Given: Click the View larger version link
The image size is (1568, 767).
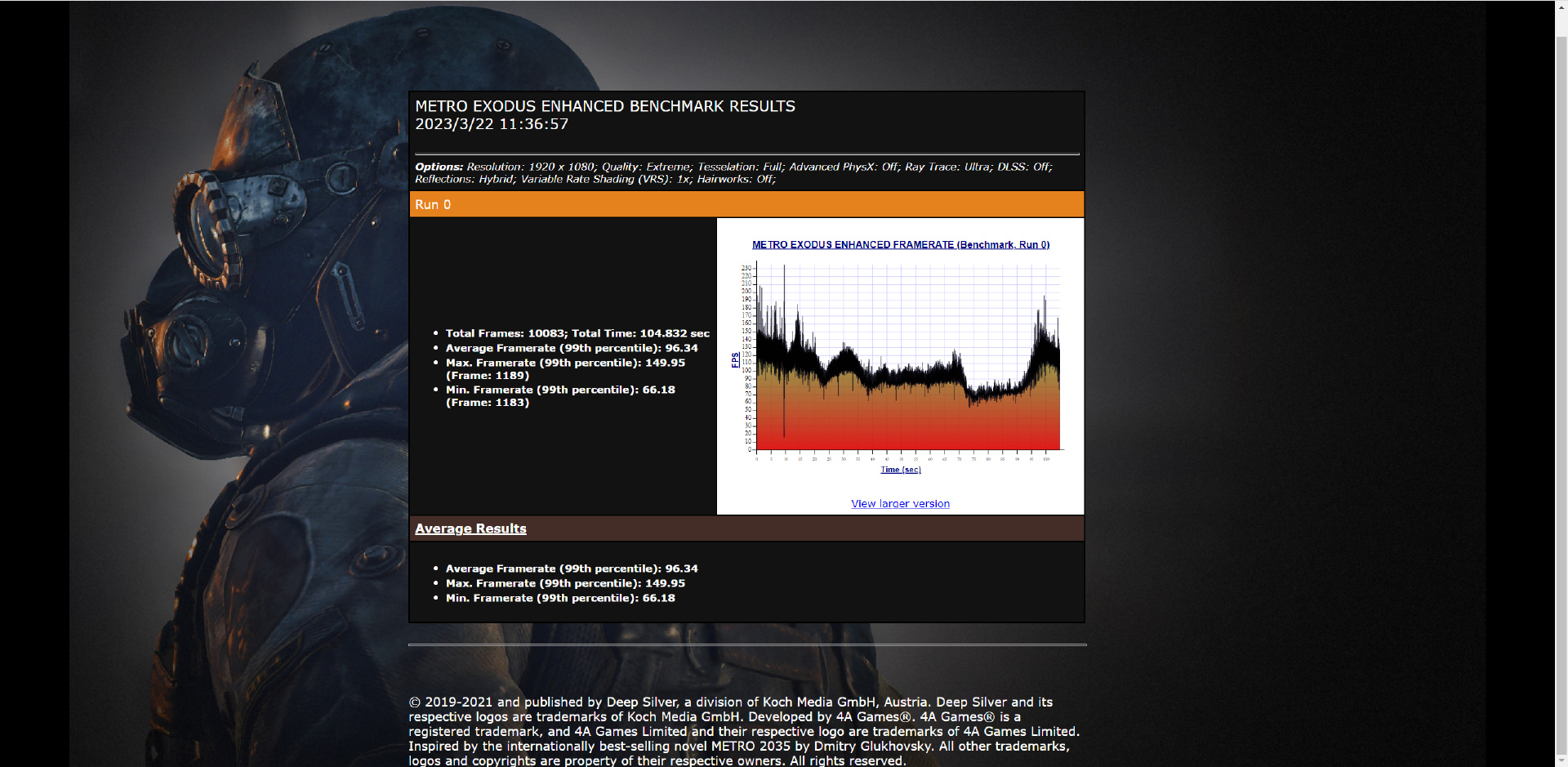Looking at the screenshot, I should [x=900, y=504].
